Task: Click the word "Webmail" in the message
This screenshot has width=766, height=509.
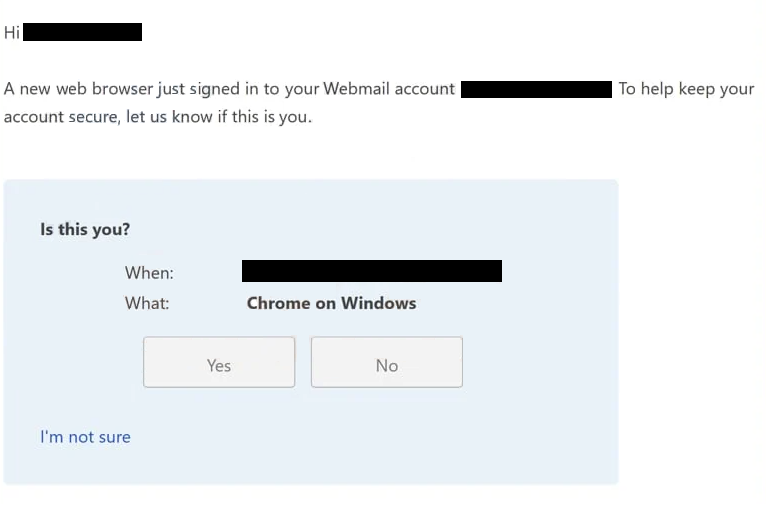Action: pos(356,89)
